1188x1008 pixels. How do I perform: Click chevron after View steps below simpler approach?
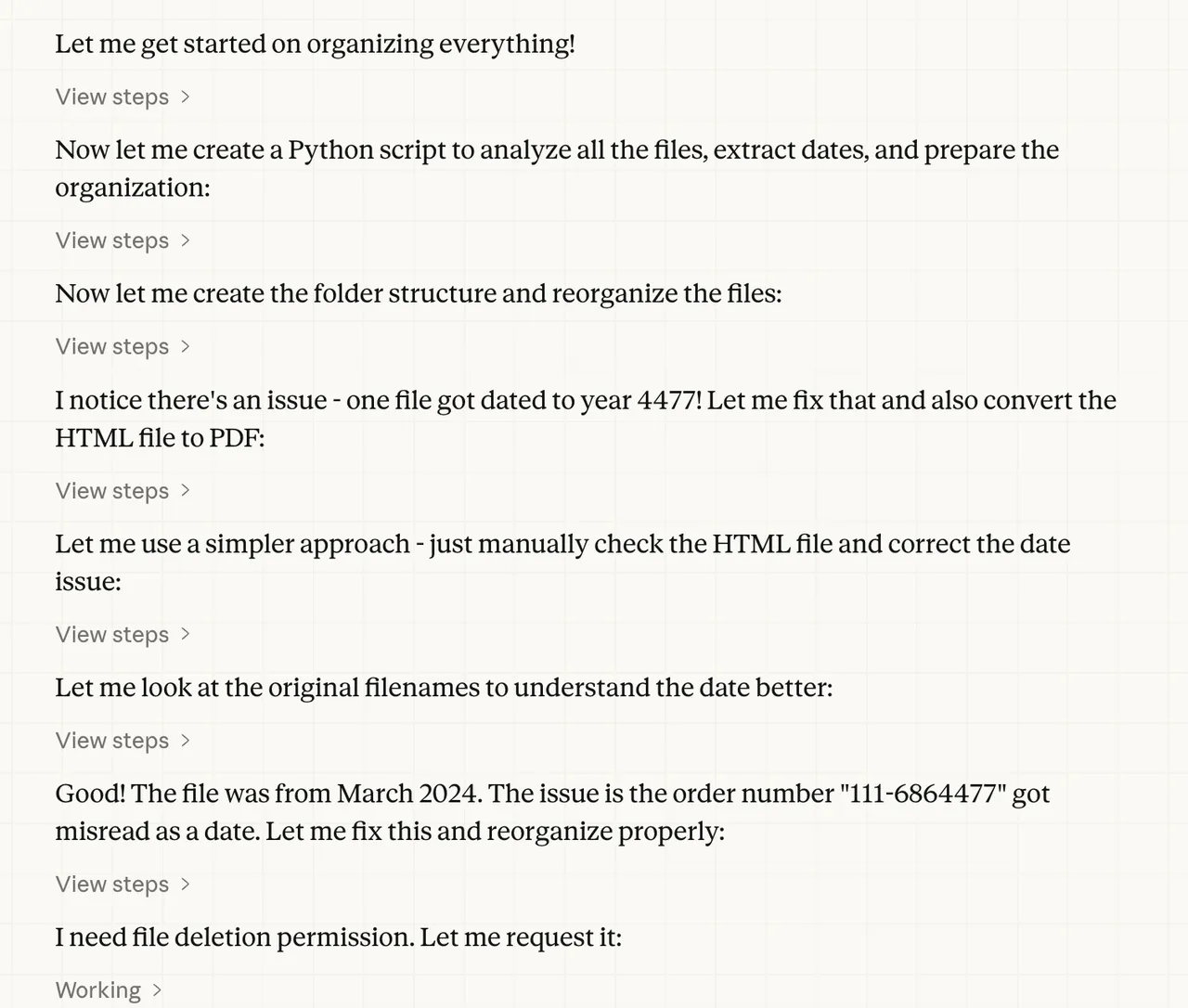tap(186, 635)
